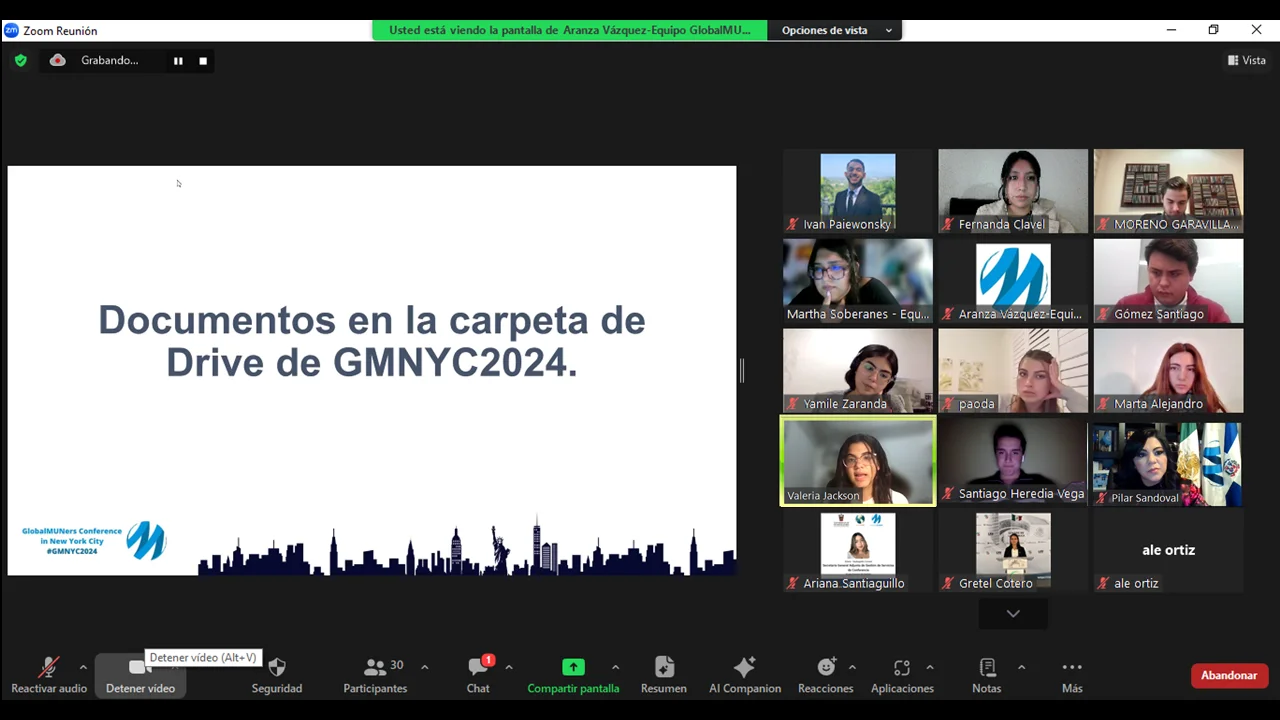Click the red Abandonar button
This screenshot has height=720, width=1280.
[x=1229, y=675]
